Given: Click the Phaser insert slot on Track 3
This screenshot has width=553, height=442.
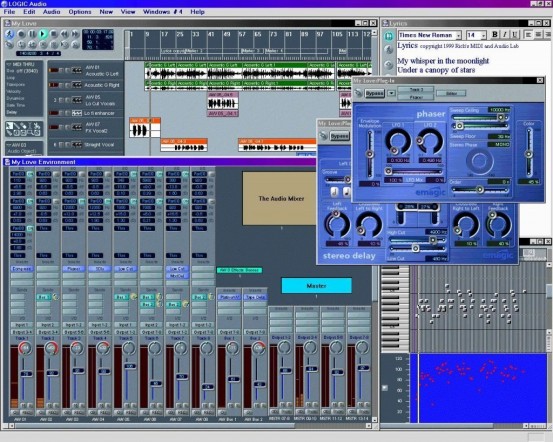Looking at the screenshot, I should pyautogui.click(x=73, y=269).
